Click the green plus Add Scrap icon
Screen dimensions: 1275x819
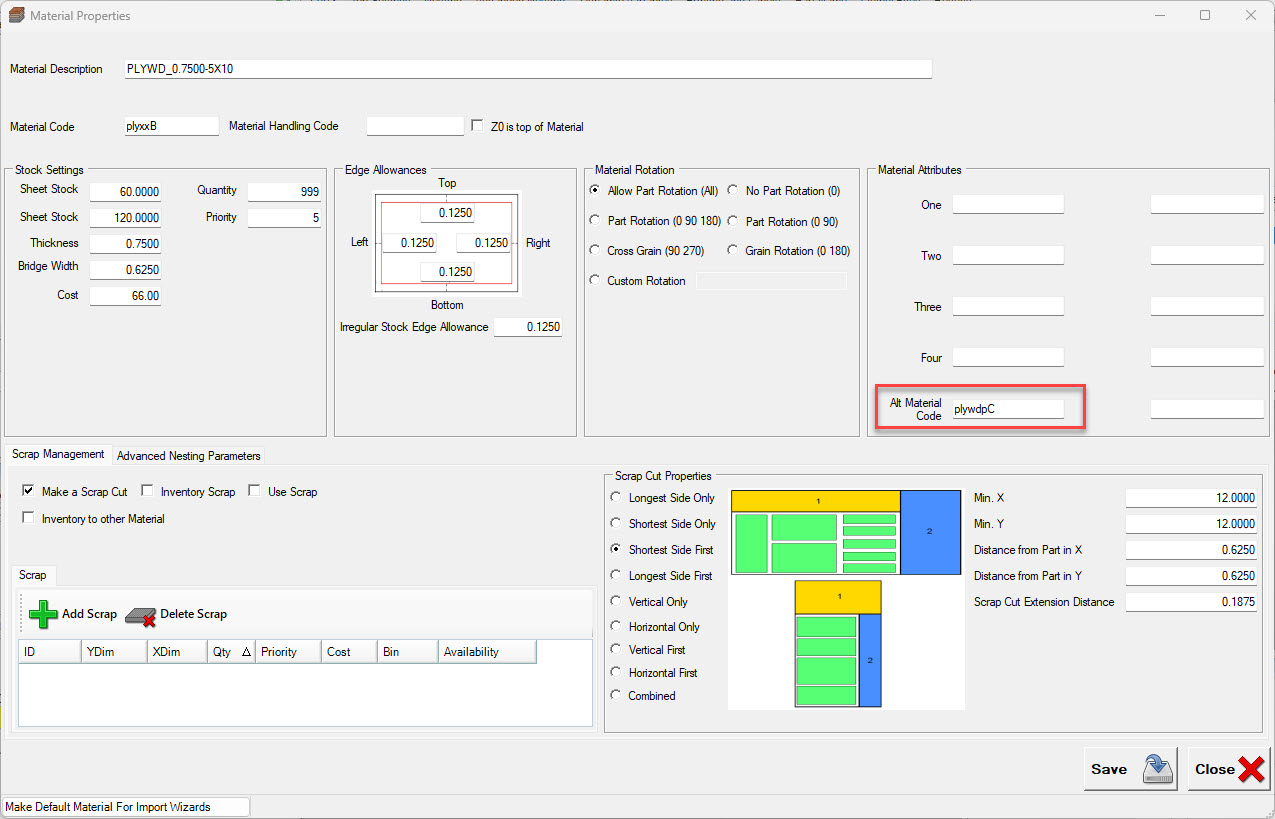pyautogui.click(x=43, y=614)
